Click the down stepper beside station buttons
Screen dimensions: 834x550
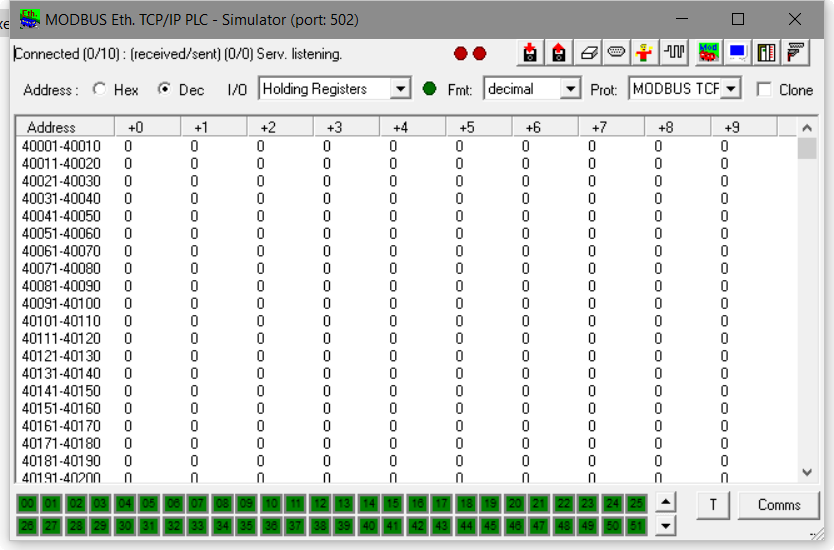(665, 526)
